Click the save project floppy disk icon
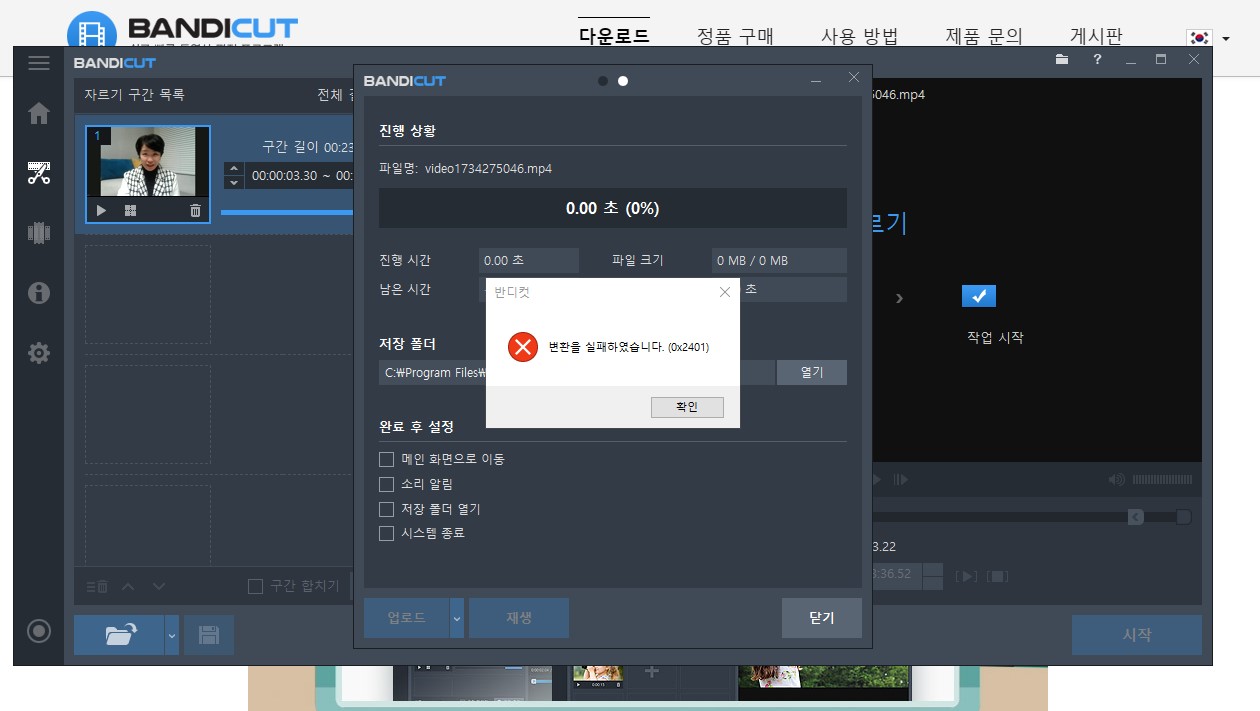The height and width of the screenshot is (711, 1260). point(209,635)
